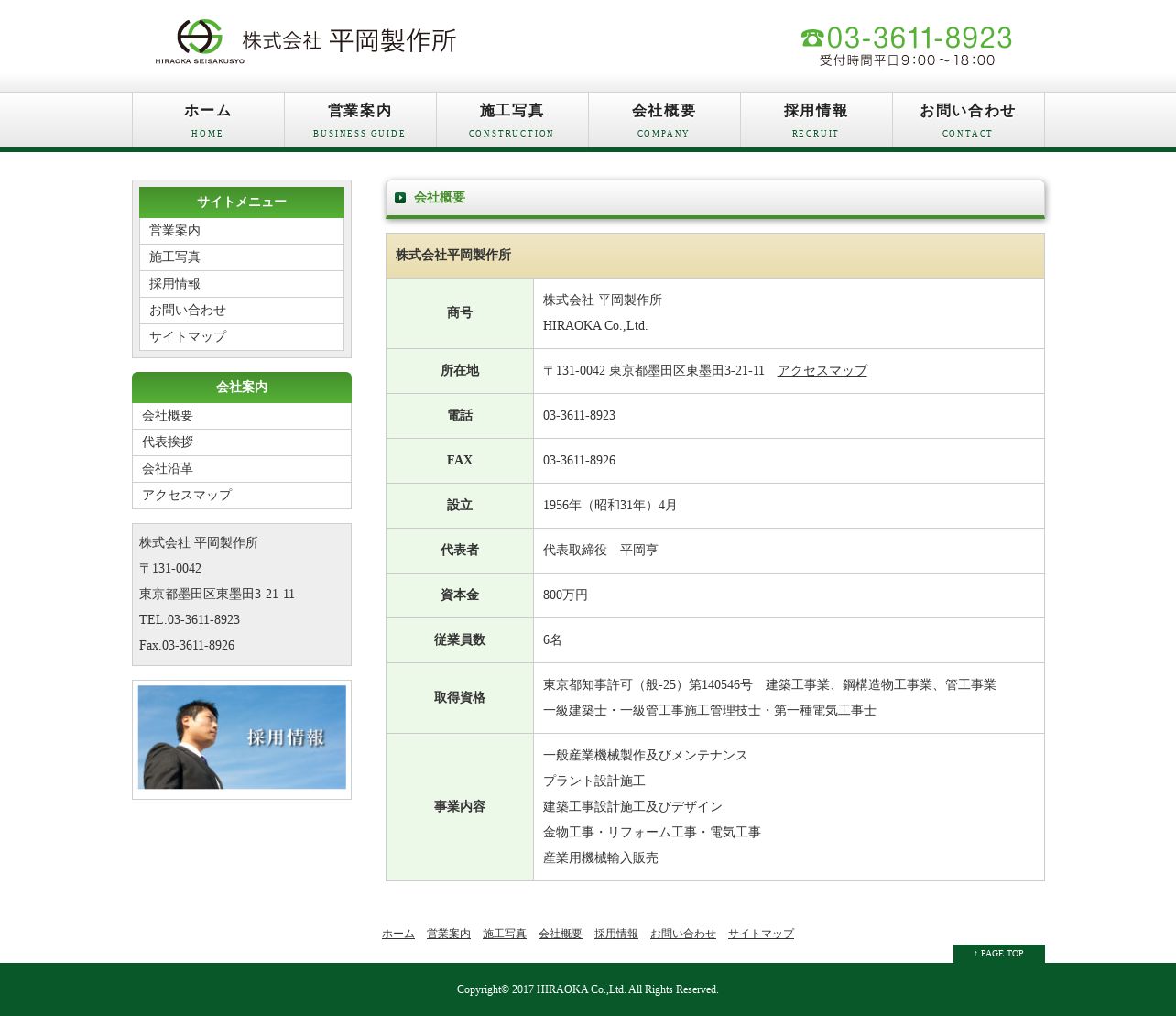Click the footer お問い合わせ link
The height and width of the screenshot is (1016, 1176).
pyautogui.click(x=683, y=934)
